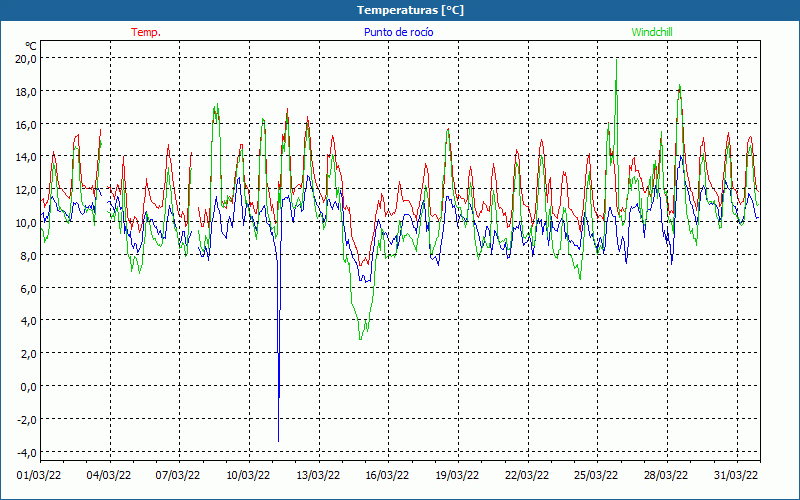Click the 12,0 y-axis value
Image resolution: width=800 pixels, height=500 pixels.
[26, 190]
